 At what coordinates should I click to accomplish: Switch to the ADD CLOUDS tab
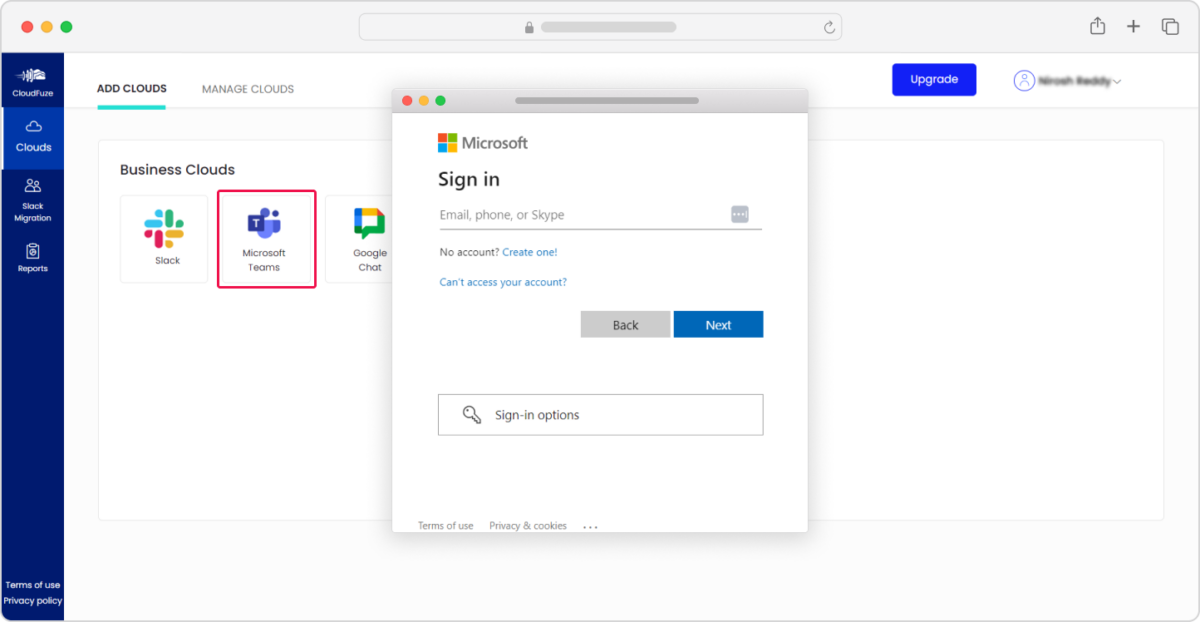tap(131, 89)
